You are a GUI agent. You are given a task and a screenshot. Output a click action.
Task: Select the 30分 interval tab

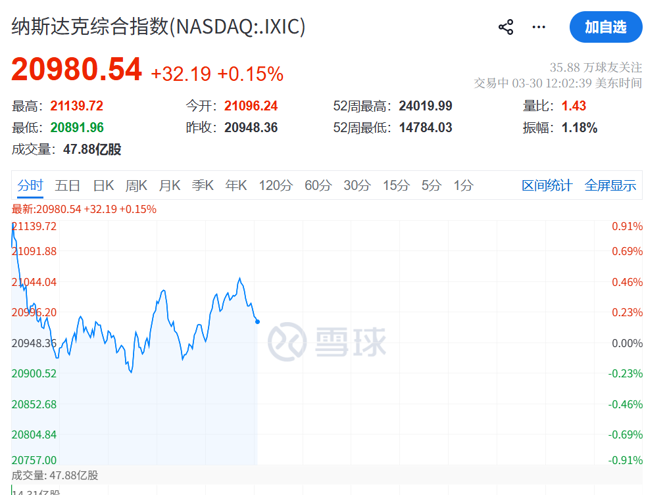click(x=357, y=185)
